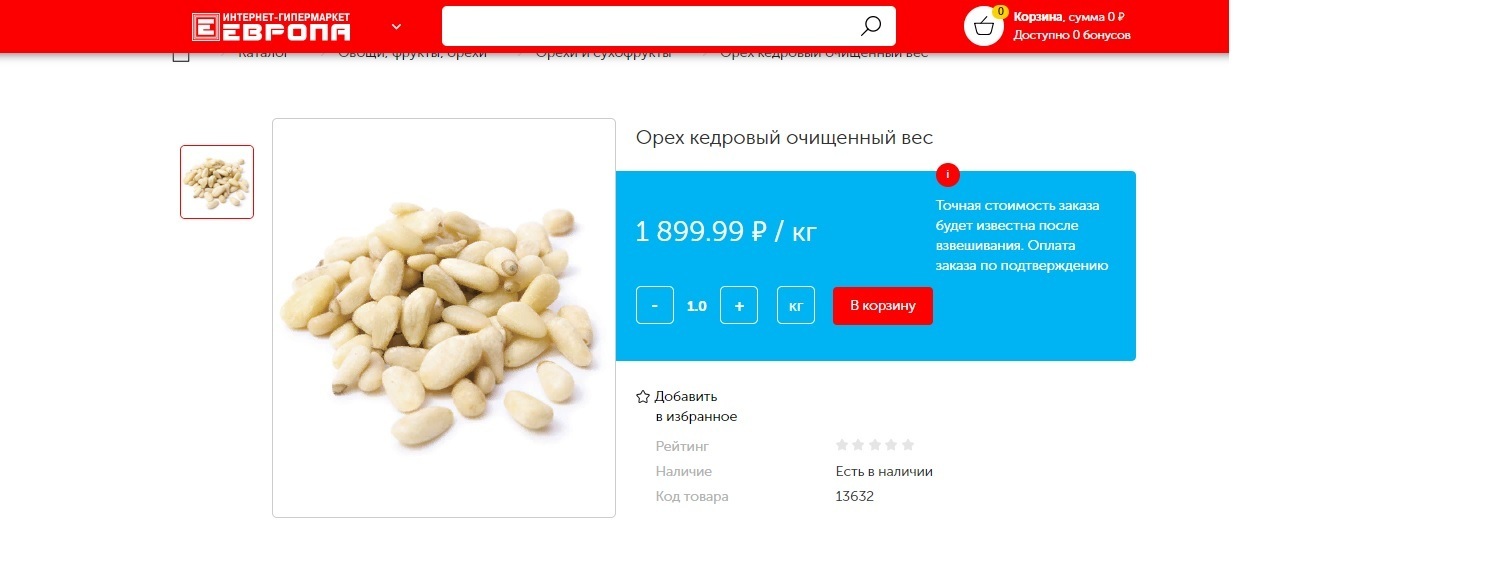Click the favorites star icon

pyautogui.click(x=643, y=397)
